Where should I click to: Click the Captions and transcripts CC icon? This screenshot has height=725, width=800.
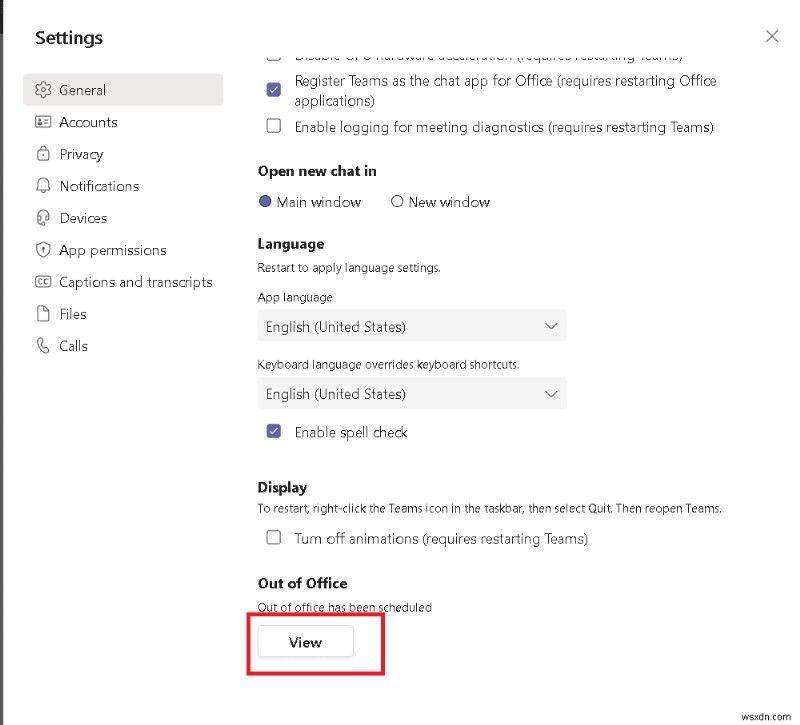[x=43, y=282]
